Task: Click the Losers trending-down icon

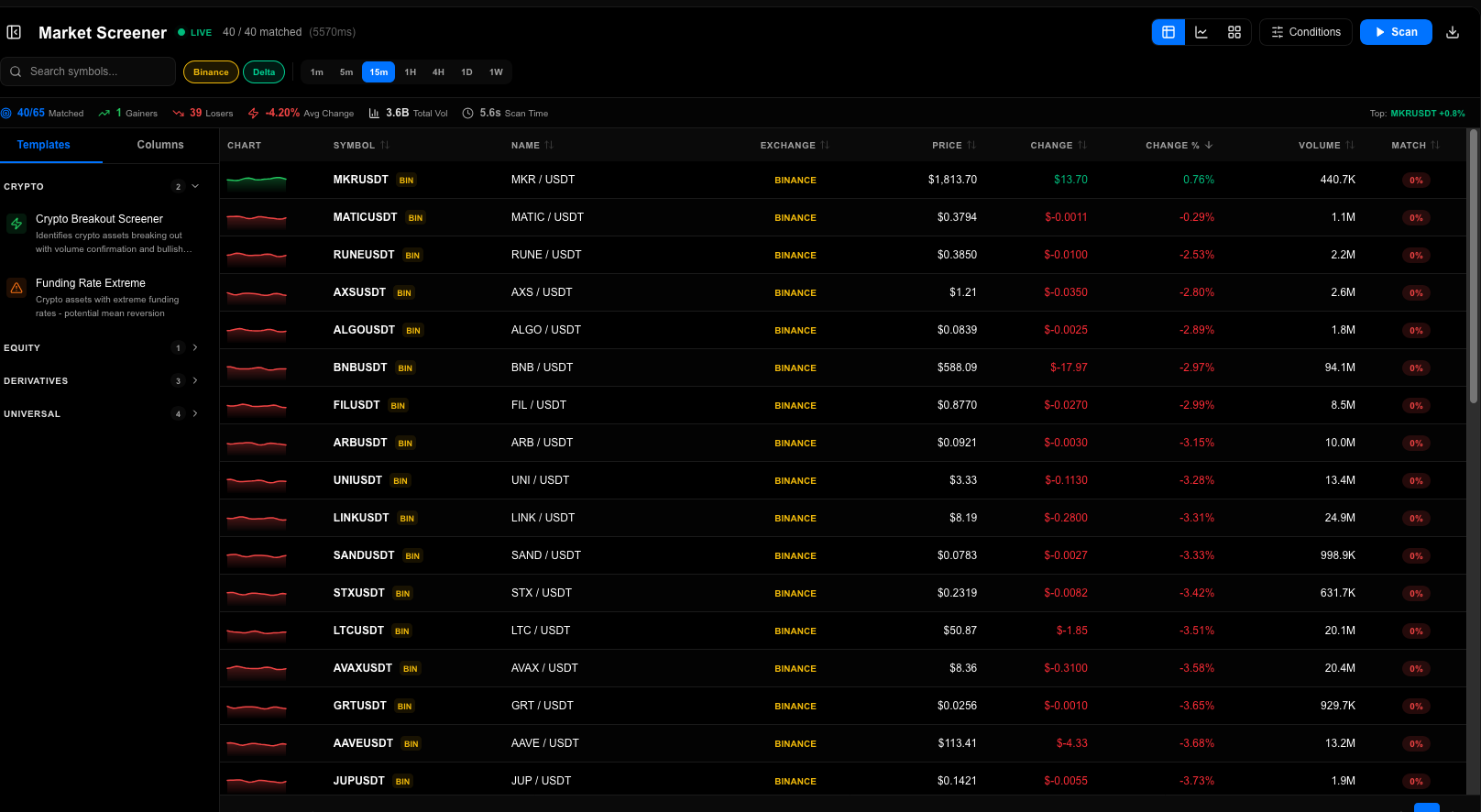Action: point(179,113)
